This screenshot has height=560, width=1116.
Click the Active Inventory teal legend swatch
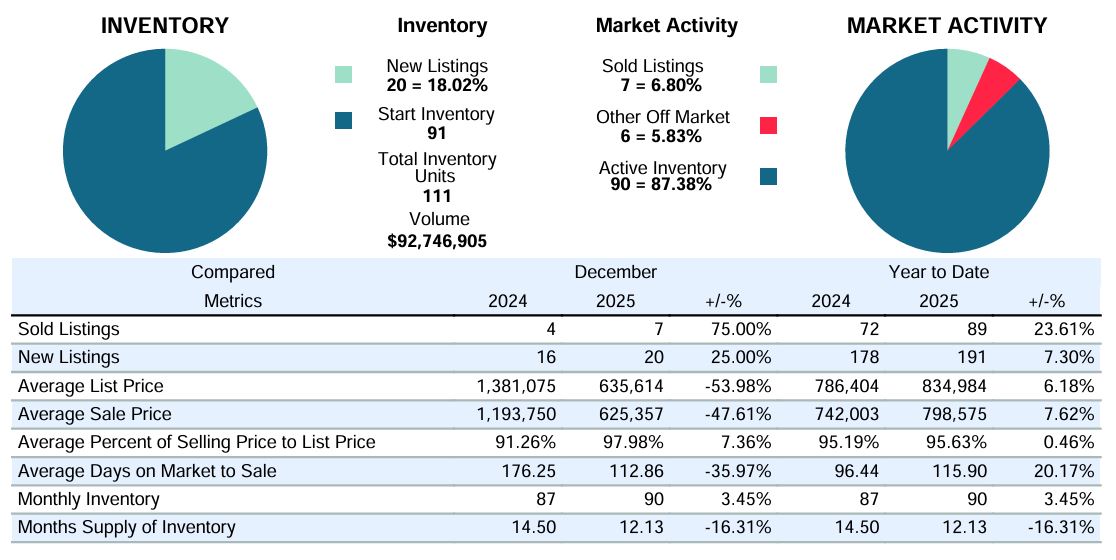(768, 177)
